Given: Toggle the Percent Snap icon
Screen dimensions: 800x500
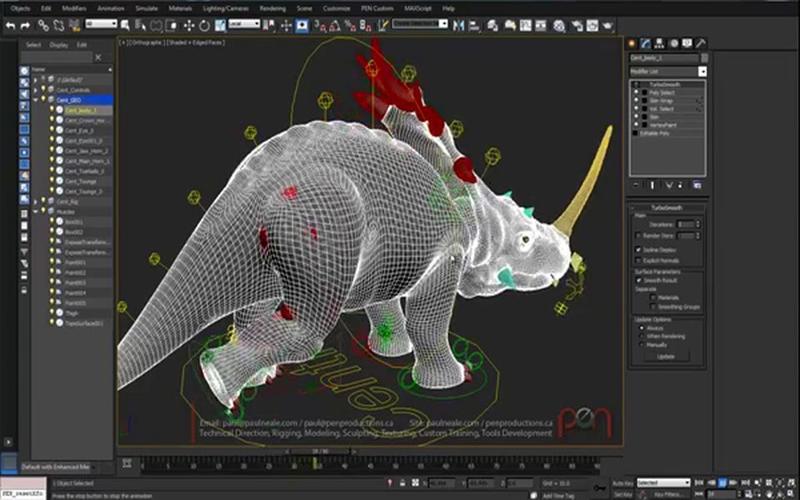Looking at the screenshot, I should click(x=350, y=26).
